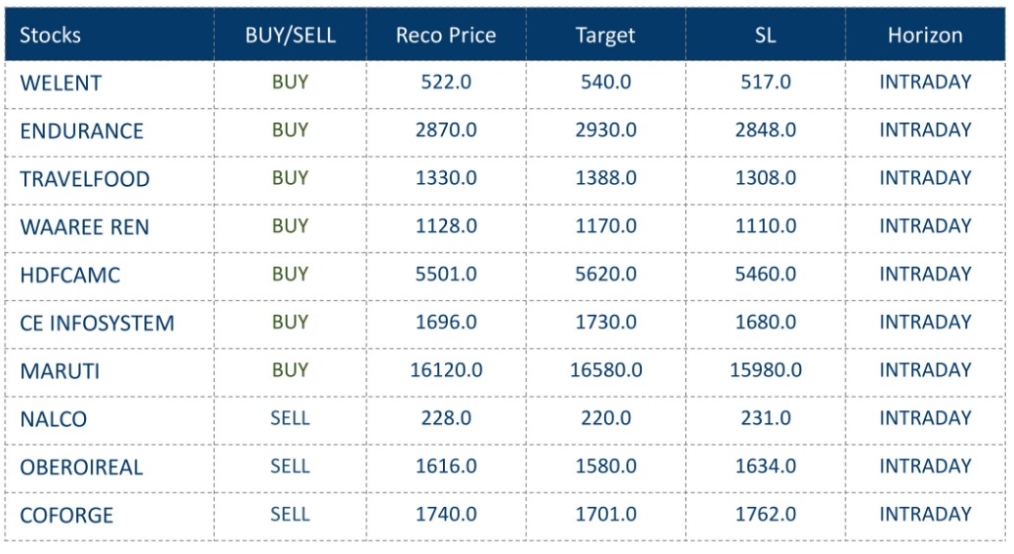Viewport: 1014px width, 554px height.
Task: Select the TRAVELFOOD stock row label
Action: tap(85, 179)
